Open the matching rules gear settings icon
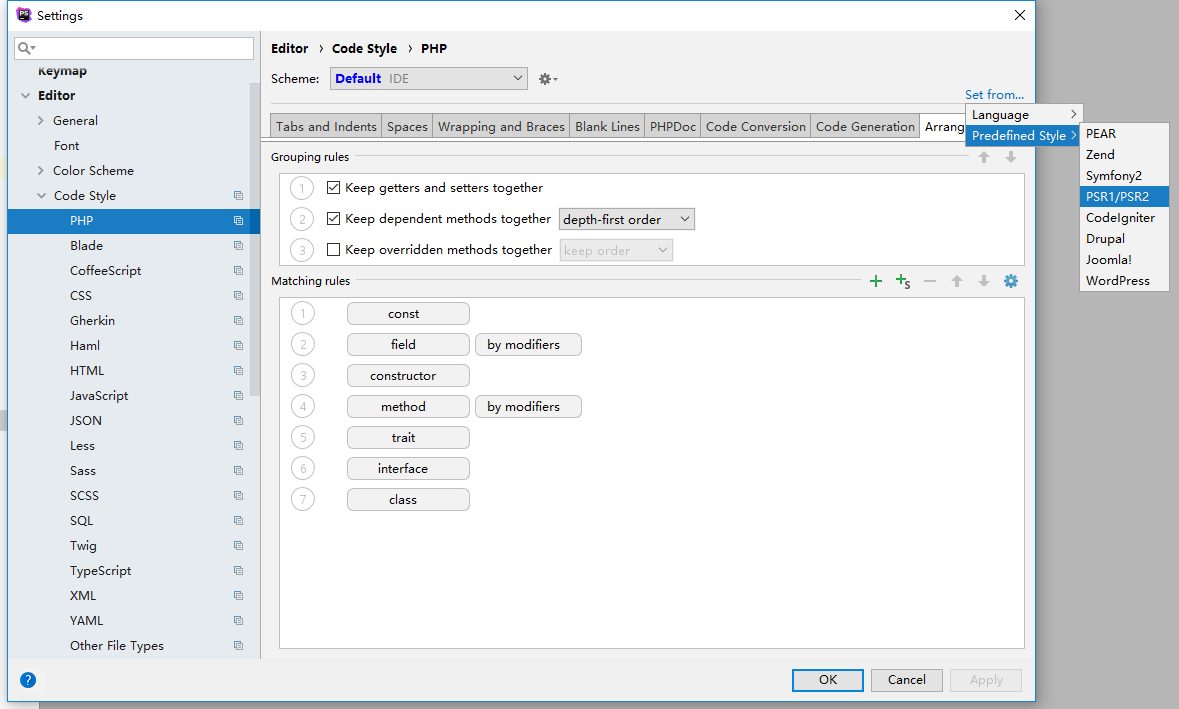The image size is (1179, 709). [1011, 282]
